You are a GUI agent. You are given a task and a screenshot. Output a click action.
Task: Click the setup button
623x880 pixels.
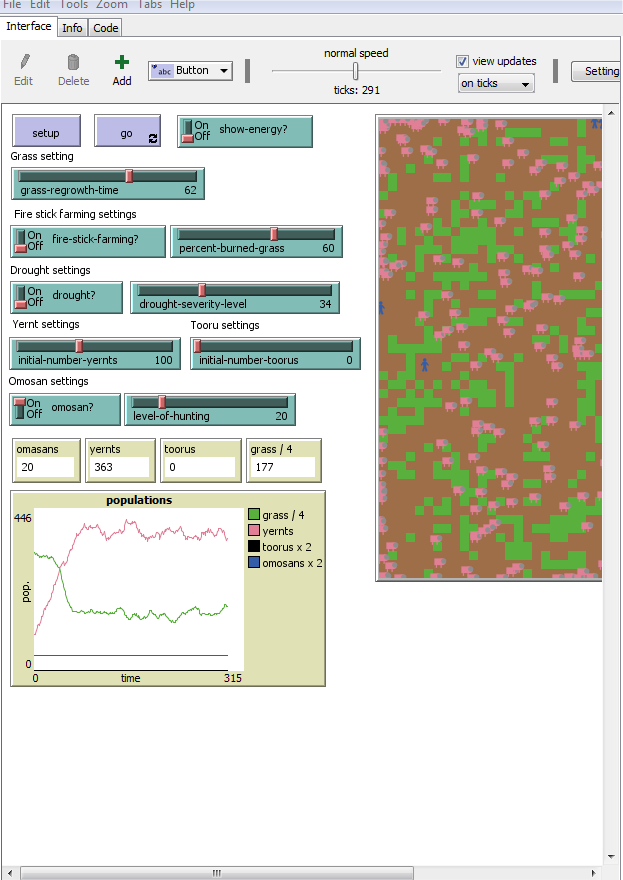tap(46, 131)
